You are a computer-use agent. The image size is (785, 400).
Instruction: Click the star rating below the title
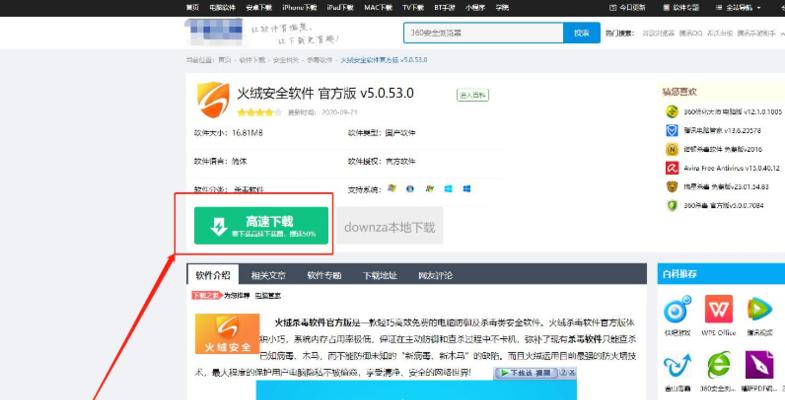(259, 112)
